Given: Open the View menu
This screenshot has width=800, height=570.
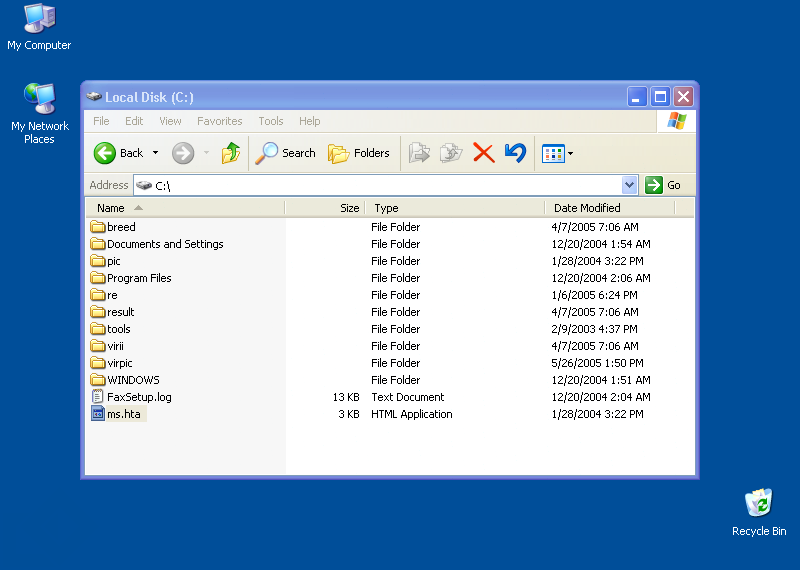Looking at the screenshot, I should [x=170, y=121].
